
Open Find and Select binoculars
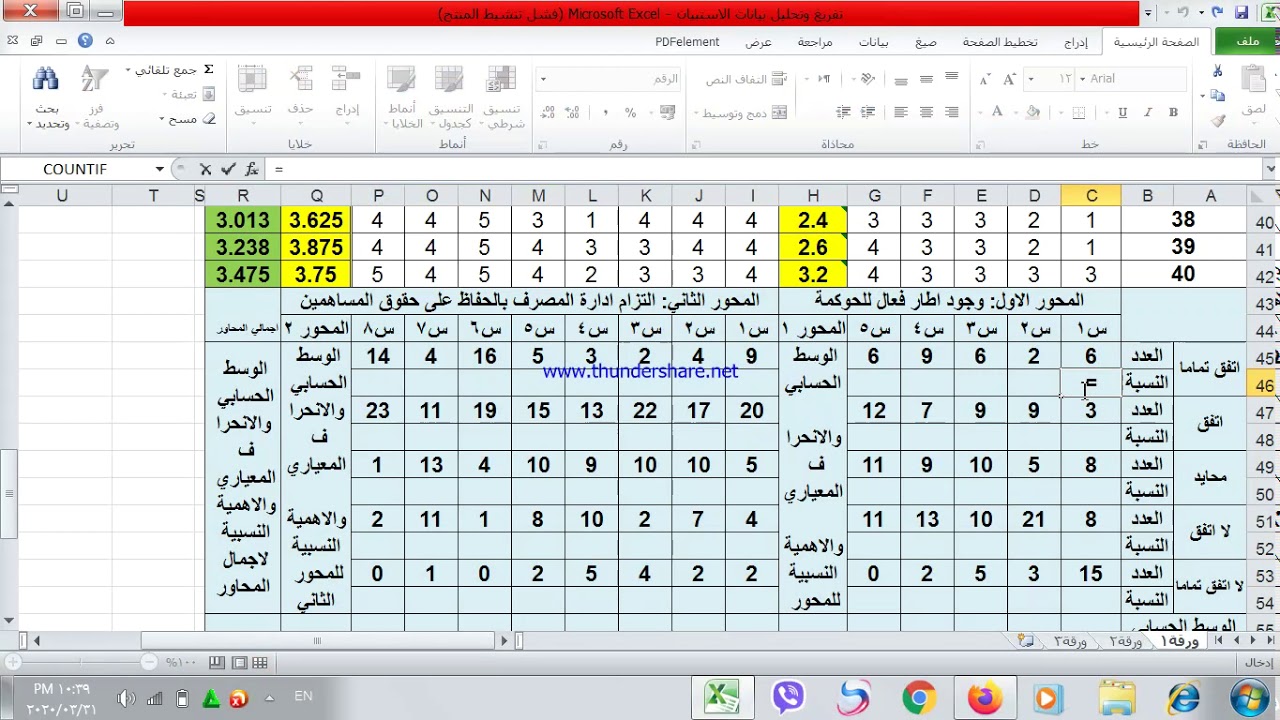(47, 97)
